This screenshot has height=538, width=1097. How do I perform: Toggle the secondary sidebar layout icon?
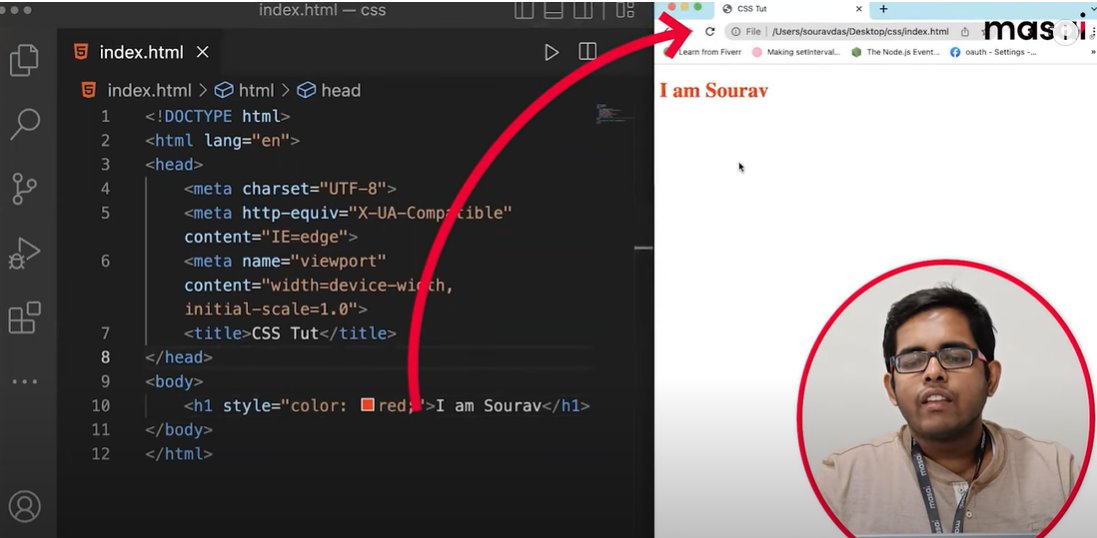click(x=583, y=10)
